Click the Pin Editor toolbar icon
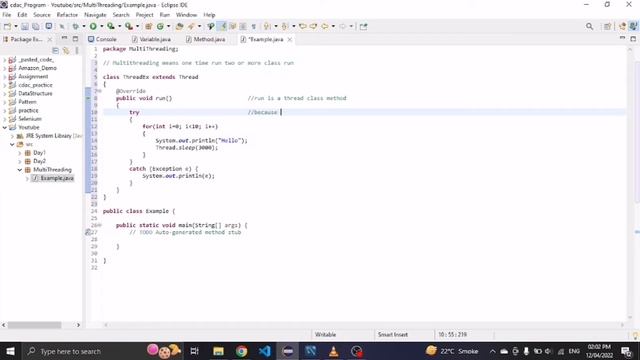The width and height of the screenshot is (640, 360). click(363, 27)
